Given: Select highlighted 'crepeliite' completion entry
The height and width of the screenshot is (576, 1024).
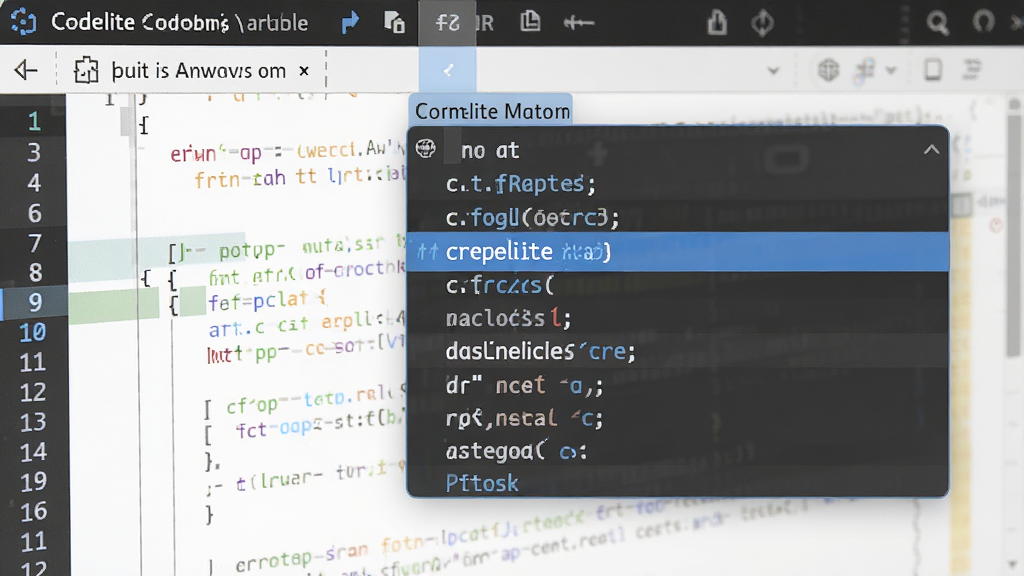Looking at the screenshot, I should (677, 251).
